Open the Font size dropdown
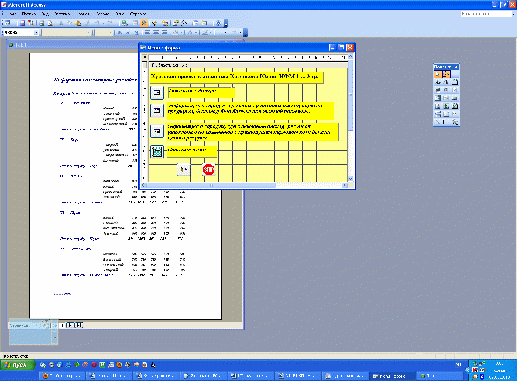Image resolution: width=518 pixels, height=382 pixels. 110,32
